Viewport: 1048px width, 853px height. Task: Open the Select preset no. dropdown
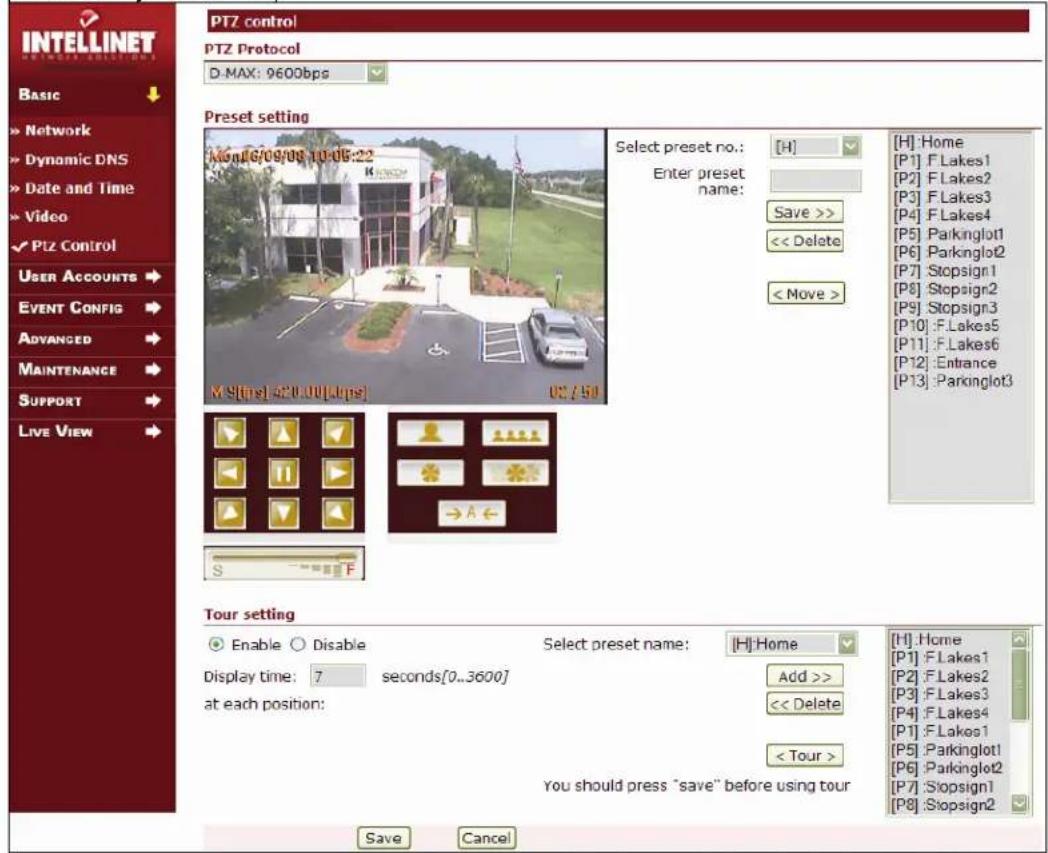click(x=816, y=146)
